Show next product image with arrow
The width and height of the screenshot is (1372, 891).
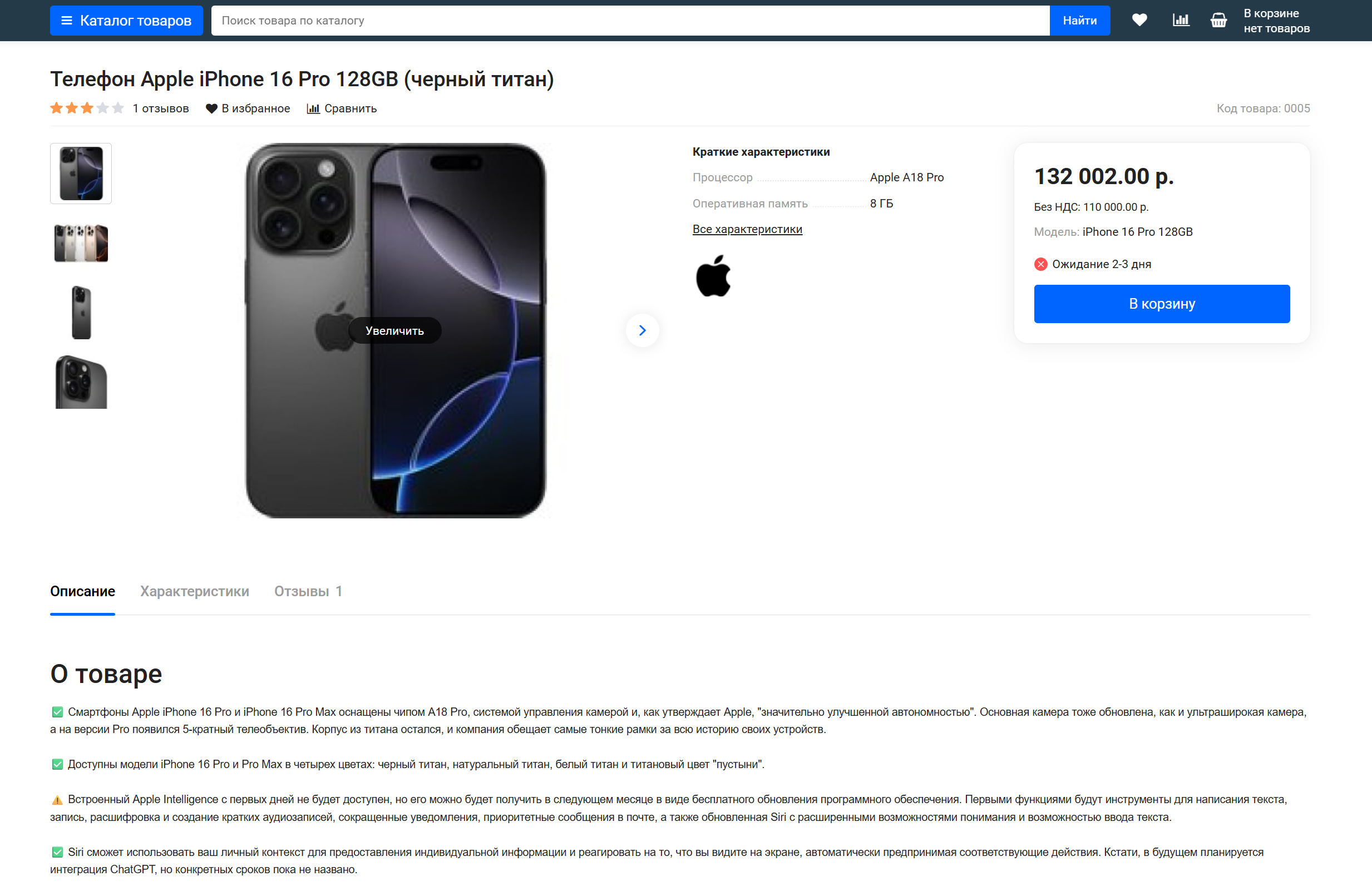(642, 330)
